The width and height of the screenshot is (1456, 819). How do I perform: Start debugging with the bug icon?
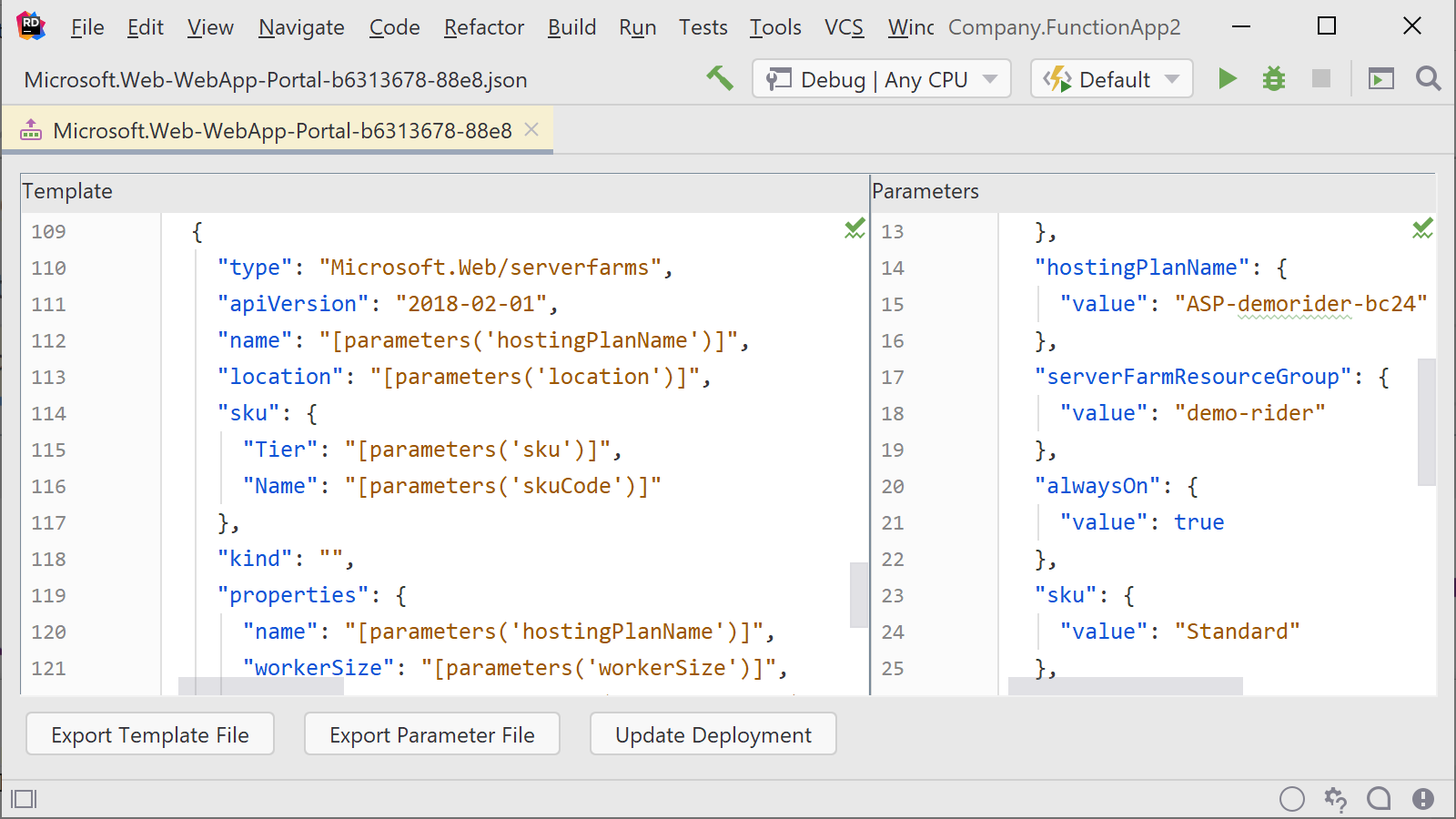pos(1273,79)
